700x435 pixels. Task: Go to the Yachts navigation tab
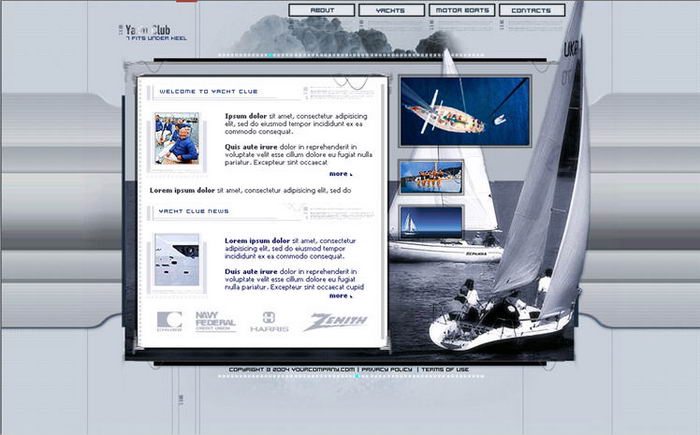[x=391, y=11]
